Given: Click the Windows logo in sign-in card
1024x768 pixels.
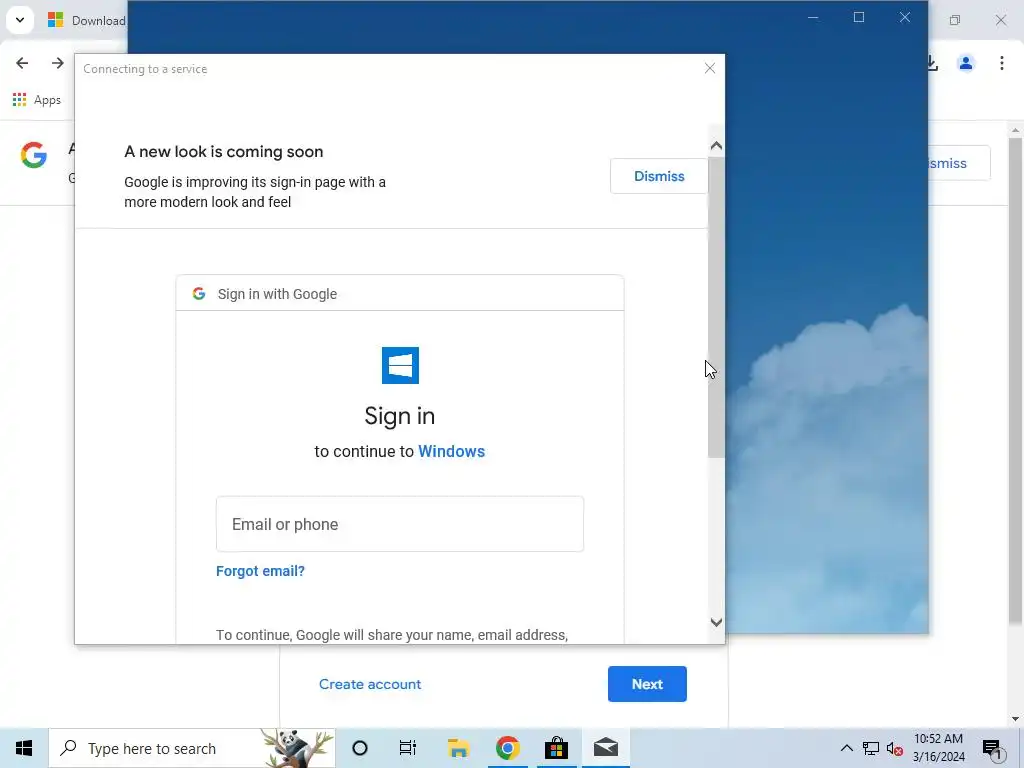Looking at the screenshot, I should click(x=400, y=366).
